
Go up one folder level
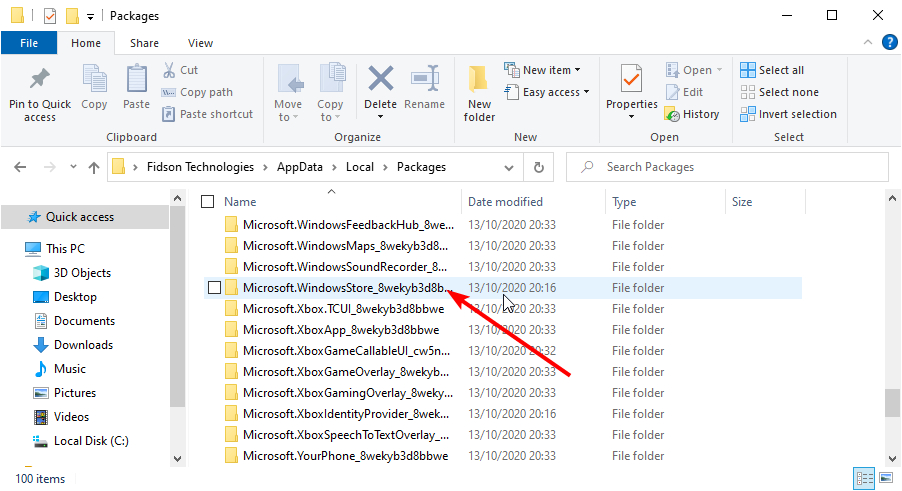[x=94, y=167]
